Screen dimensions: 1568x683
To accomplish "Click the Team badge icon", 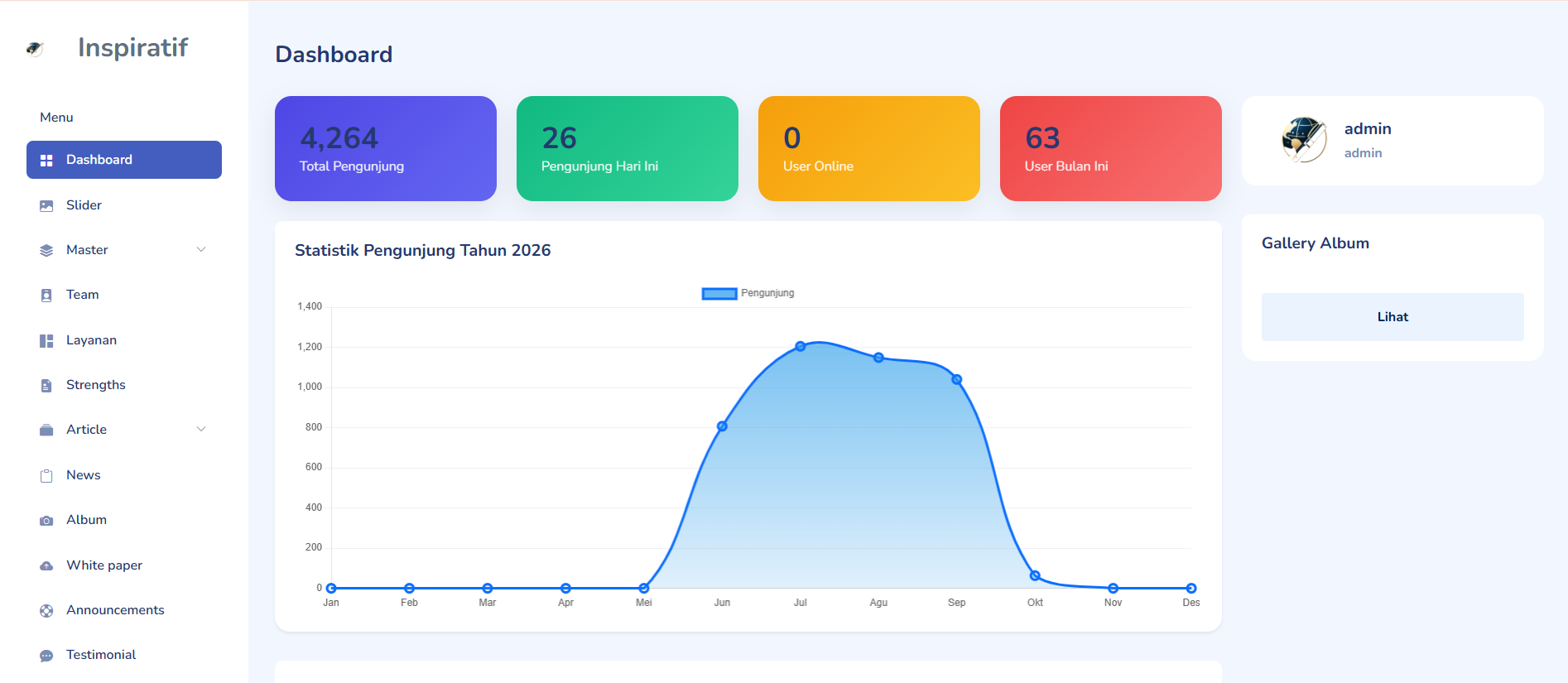I will click(x=46, y=295).
